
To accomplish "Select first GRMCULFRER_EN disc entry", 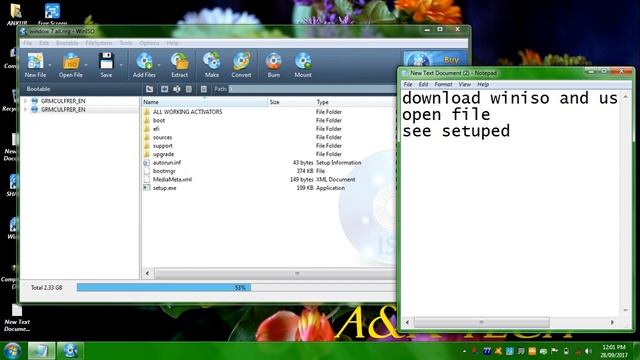I will (x=63, y=101).
